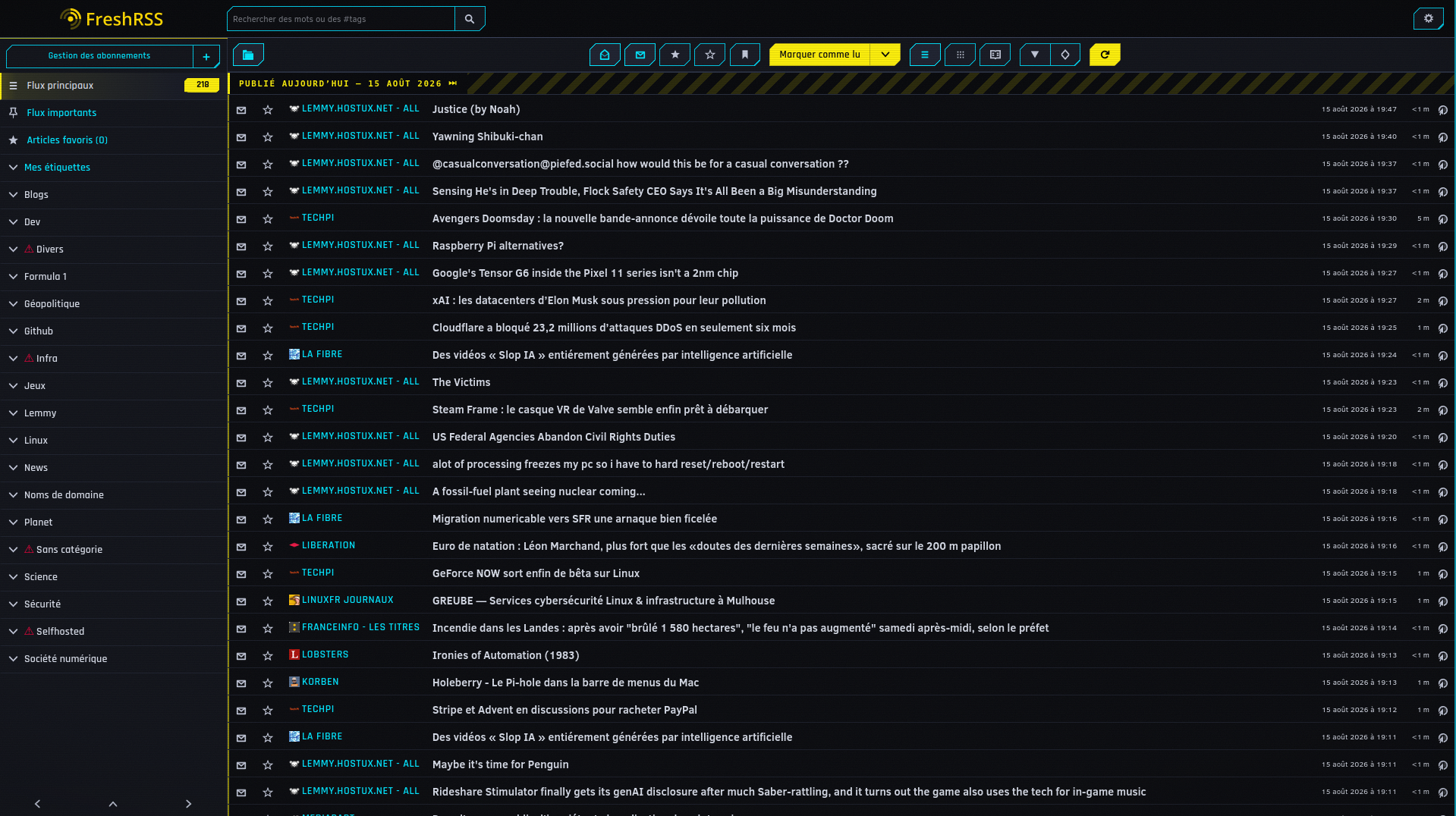1456x816 pixels.
Task: Favorite the 'US Federal Agencies' article
Action: point(268,438)
